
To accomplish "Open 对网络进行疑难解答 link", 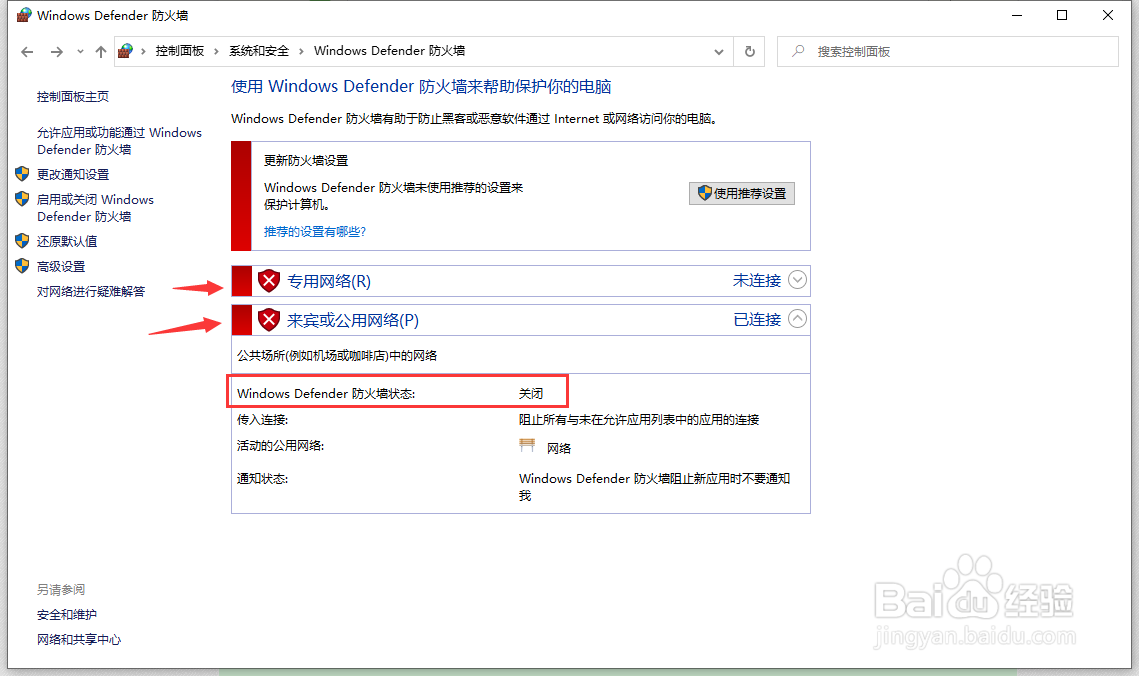I will [91, 291].
